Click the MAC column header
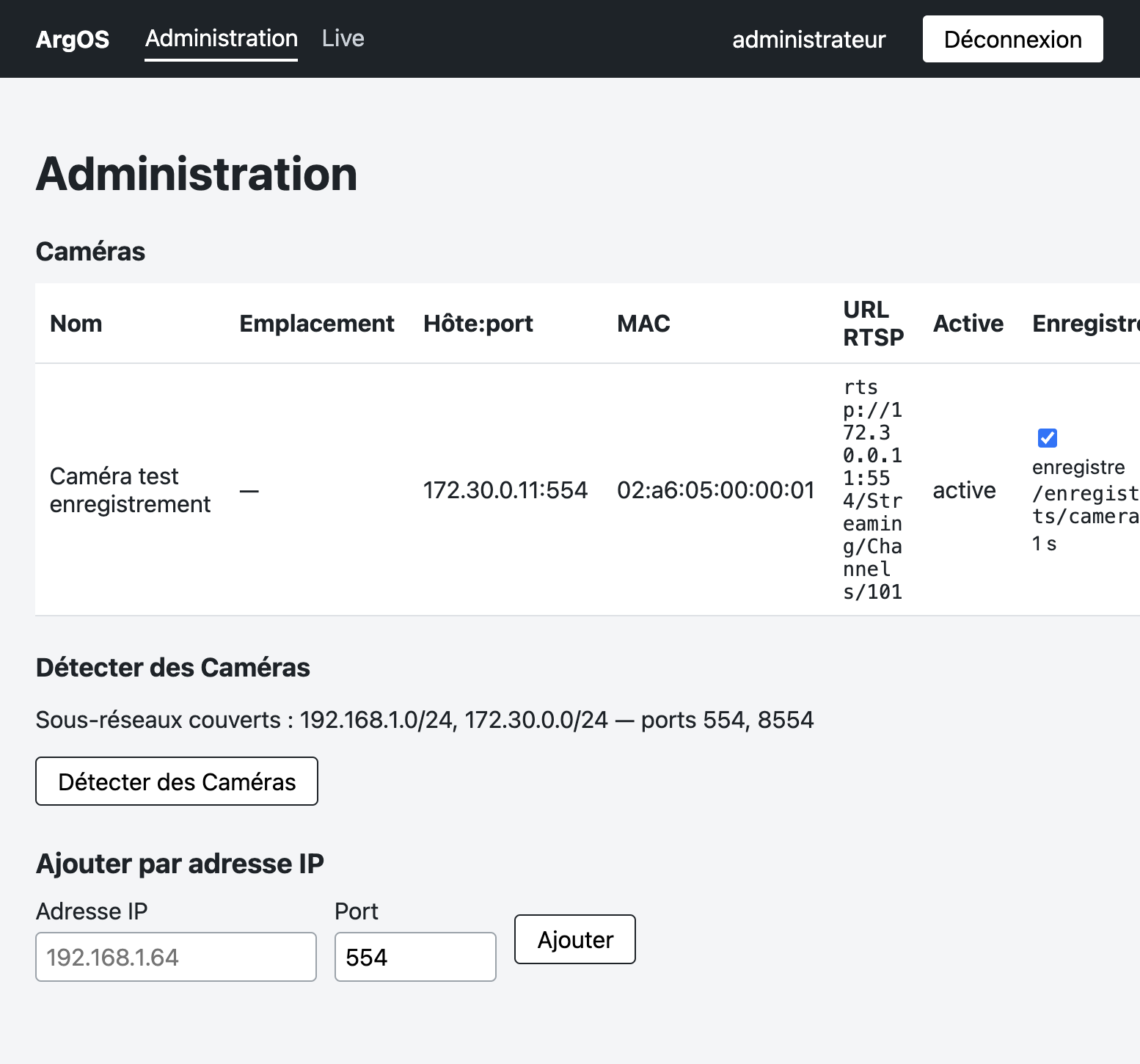The image size is (1140, 1064). [x=643, y=324]
